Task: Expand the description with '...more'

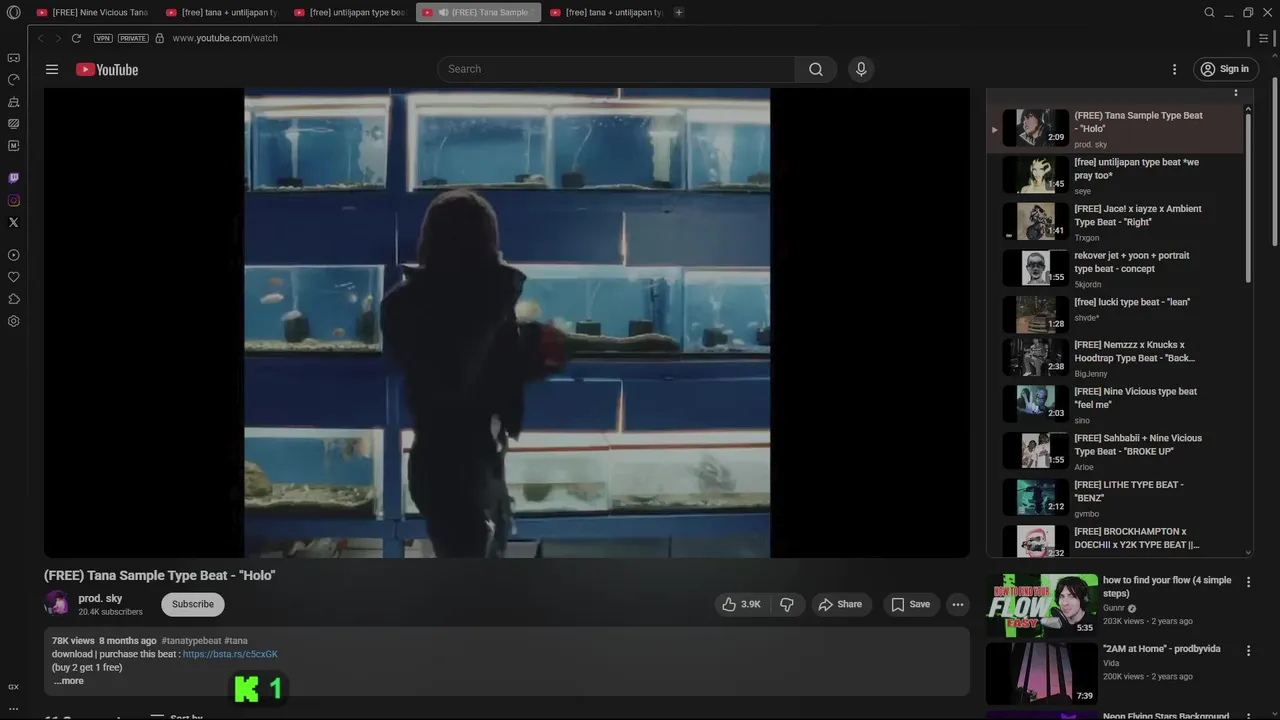Action: point(69,681)
